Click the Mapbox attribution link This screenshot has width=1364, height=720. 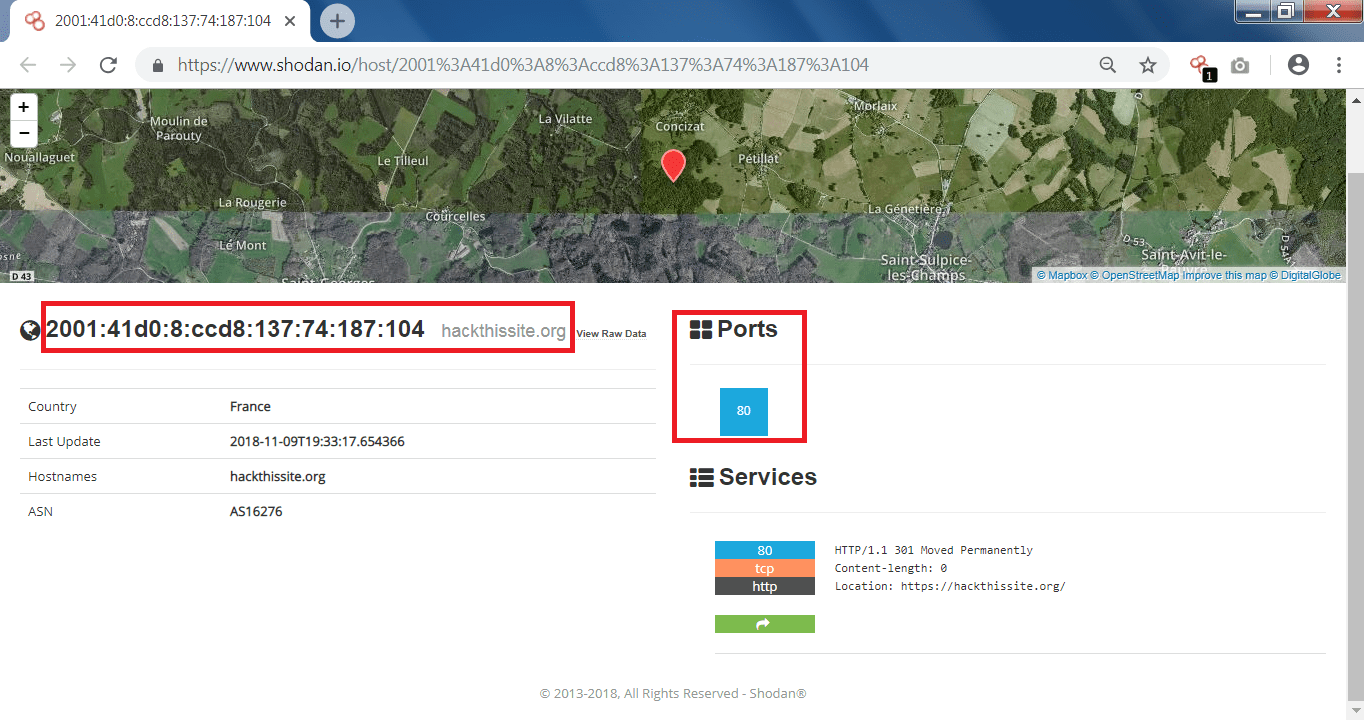[x=1062, y=275]
